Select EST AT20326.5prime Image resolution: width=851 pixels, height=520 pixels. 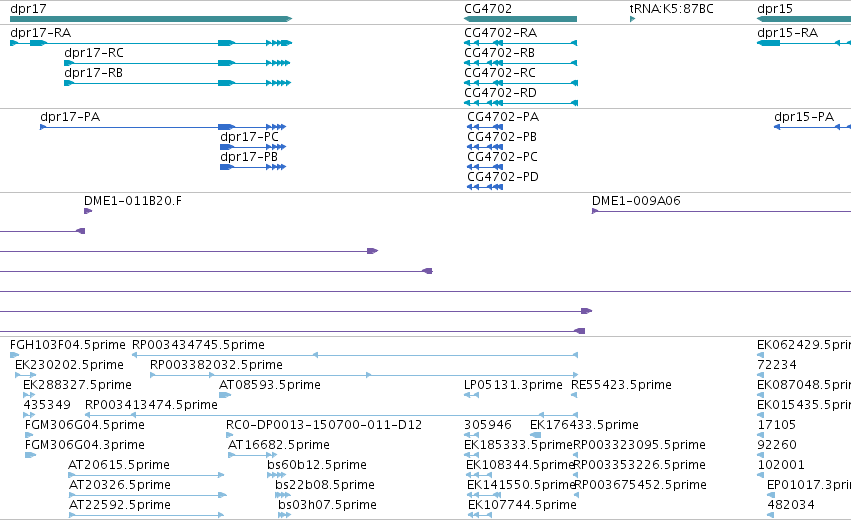tap(148, 495)
